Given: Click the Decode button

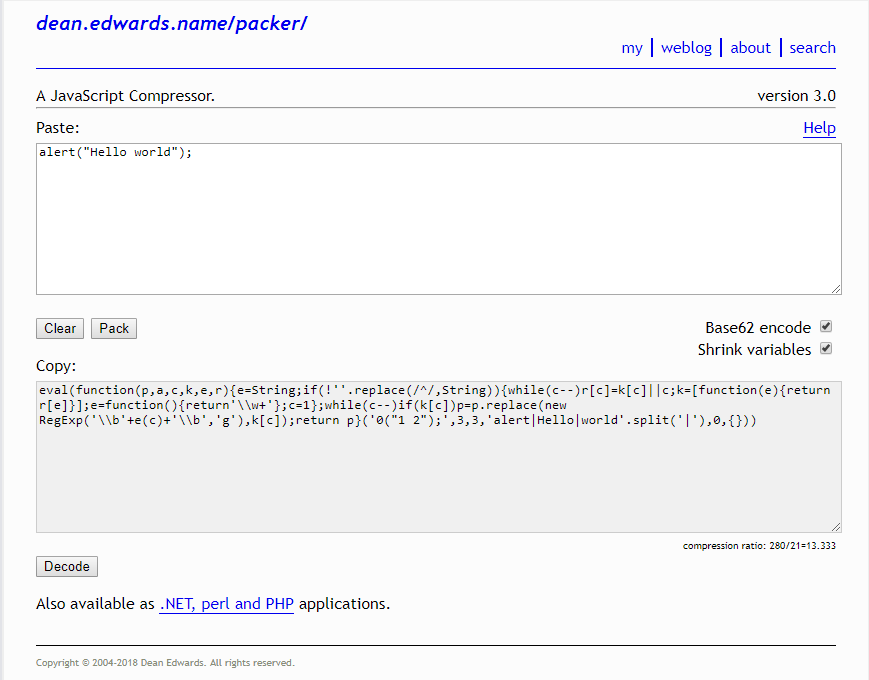Looking at the screenshot, I should point(66,566).
